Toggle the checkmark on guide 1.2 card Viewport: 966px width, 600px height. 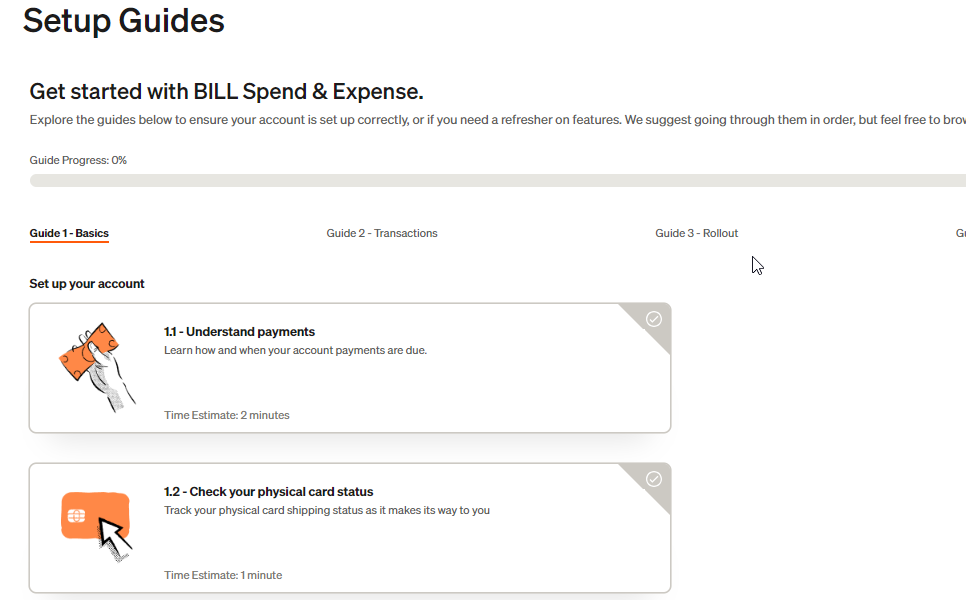coord(653,479)
